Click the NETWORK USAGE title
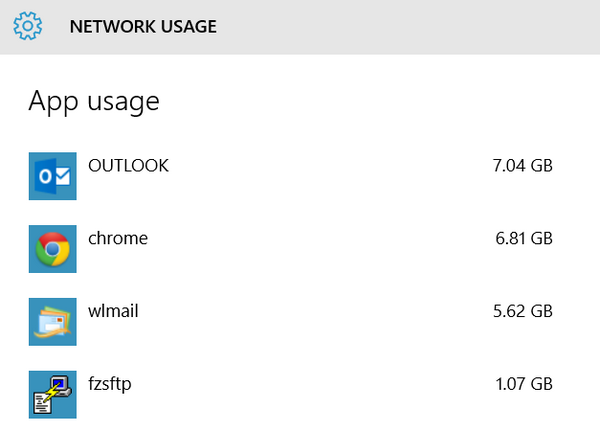Screen dimensions: 600x432 pos(143,27)
